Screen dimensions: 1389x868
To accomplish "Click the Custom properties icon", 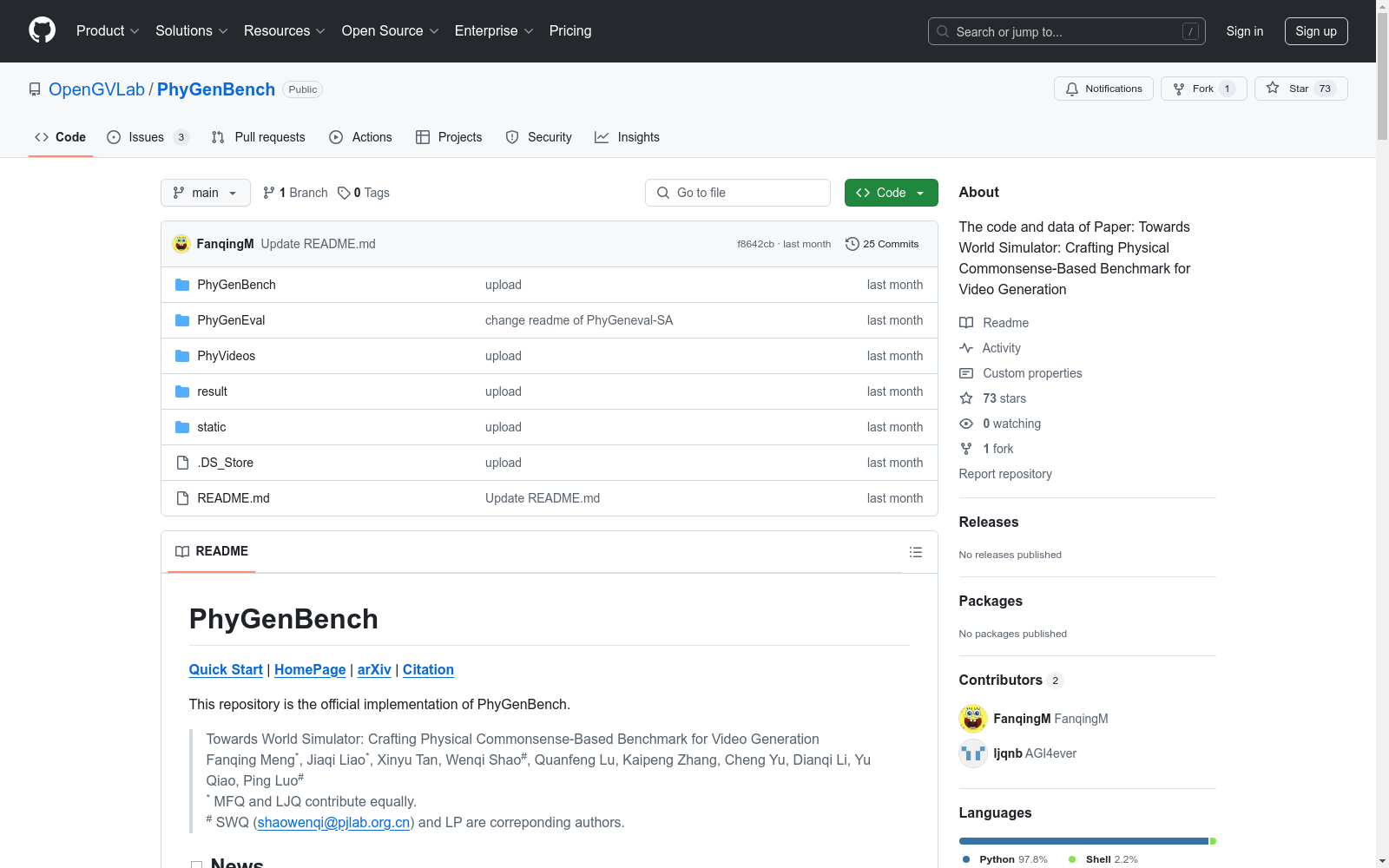I will point(966,373).
